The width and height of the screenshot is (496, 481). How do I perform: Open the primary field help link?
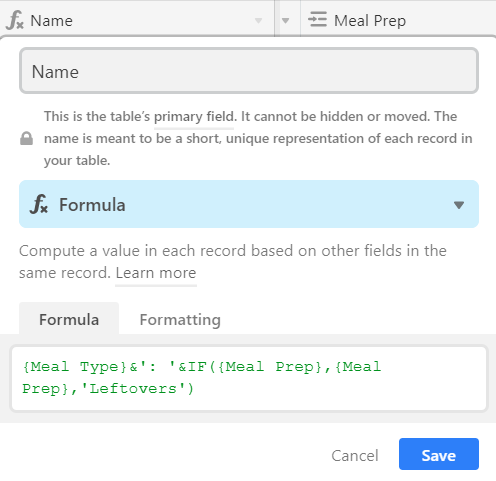[x=194, y=117]
